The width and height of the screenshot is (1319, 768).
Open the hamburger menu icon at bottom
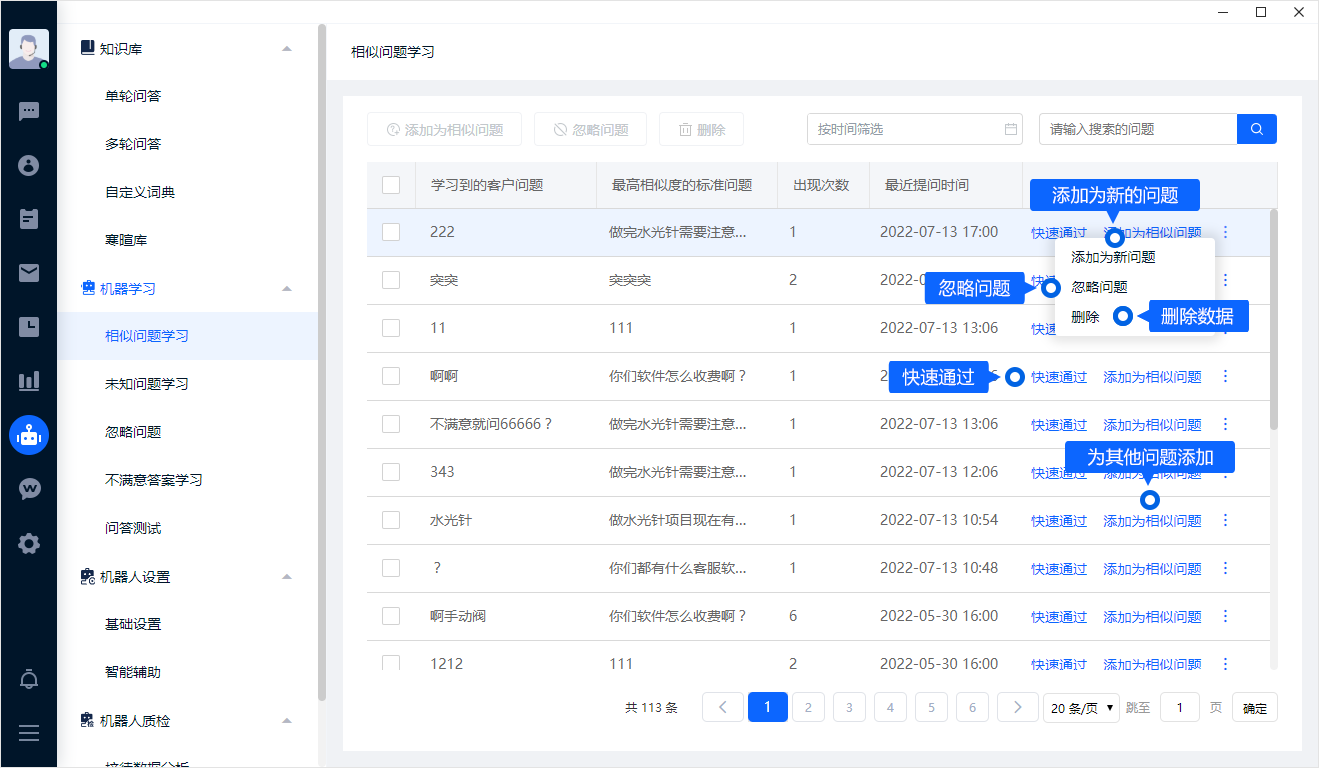(29, 733)
